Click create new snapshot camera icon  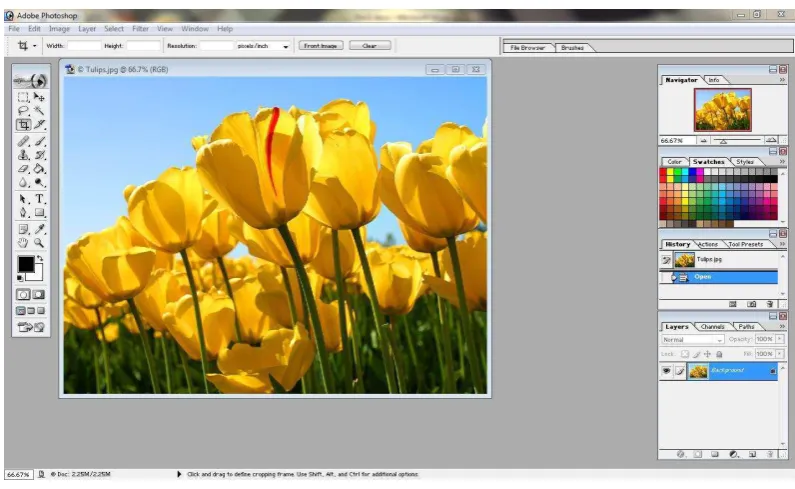752,304
